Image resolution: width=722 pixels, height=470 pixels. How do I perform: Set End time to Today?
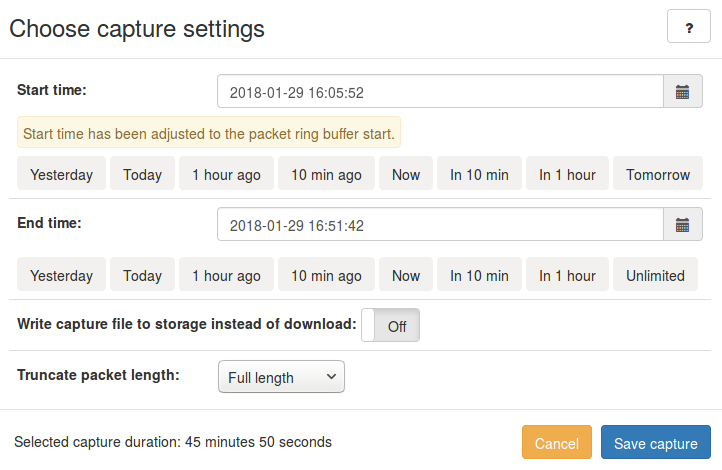click(142, 274)
